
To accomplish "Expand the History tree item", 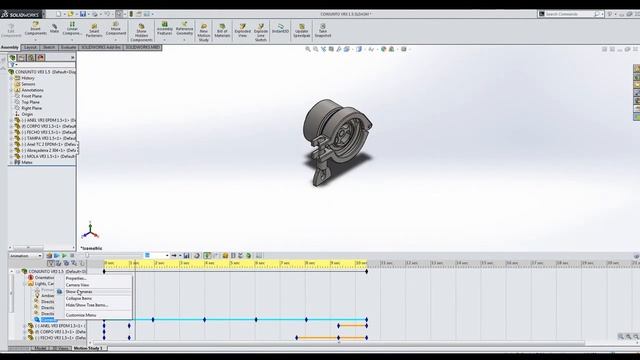I will [11, 78].
